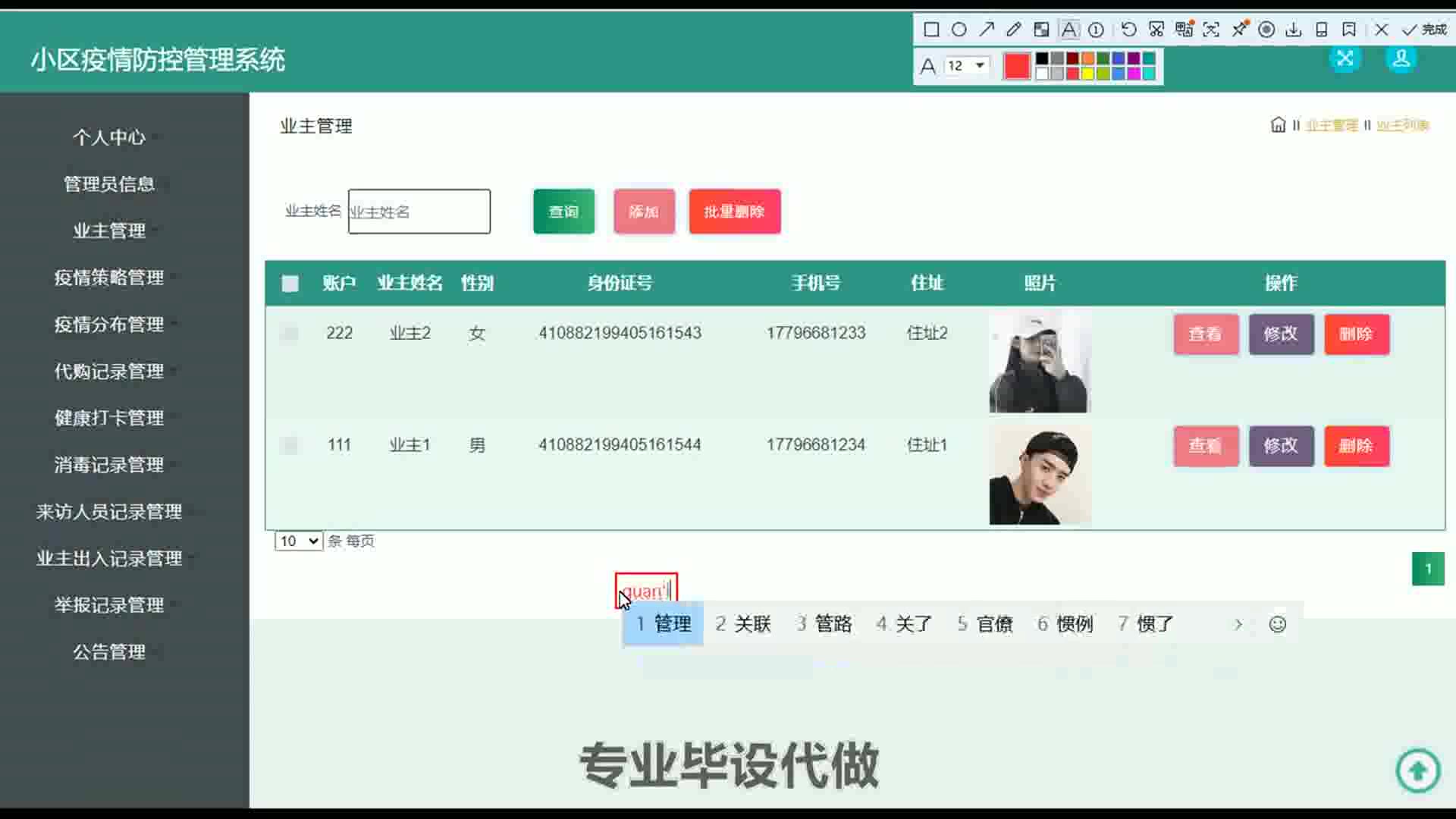Check the select-all header checkbox
Image resolution: width=1456 pixels, height=819 pixels.
coord(290,284)
